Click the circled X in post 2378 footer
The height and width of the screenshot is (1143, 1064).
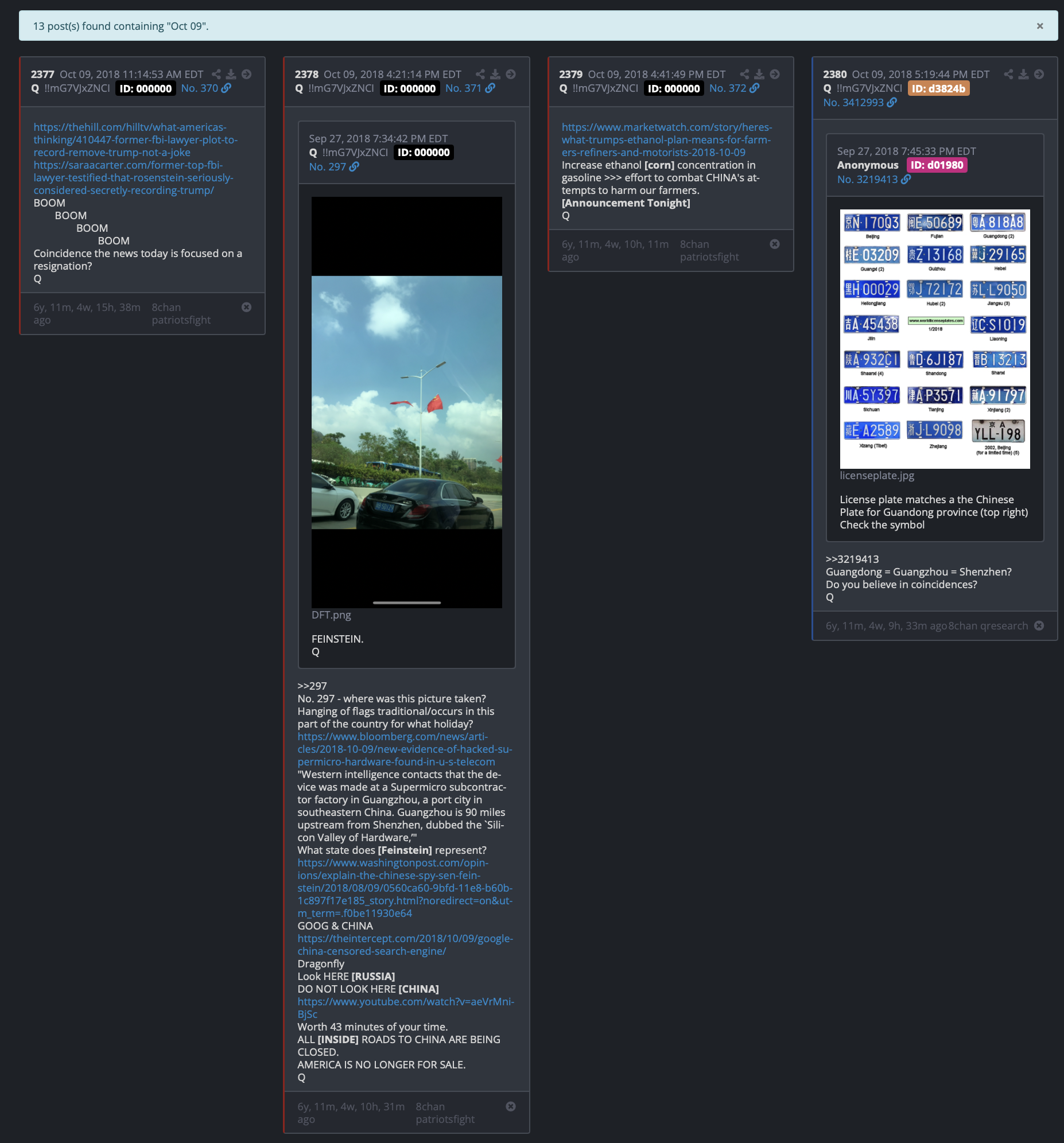click(510, 1106)
